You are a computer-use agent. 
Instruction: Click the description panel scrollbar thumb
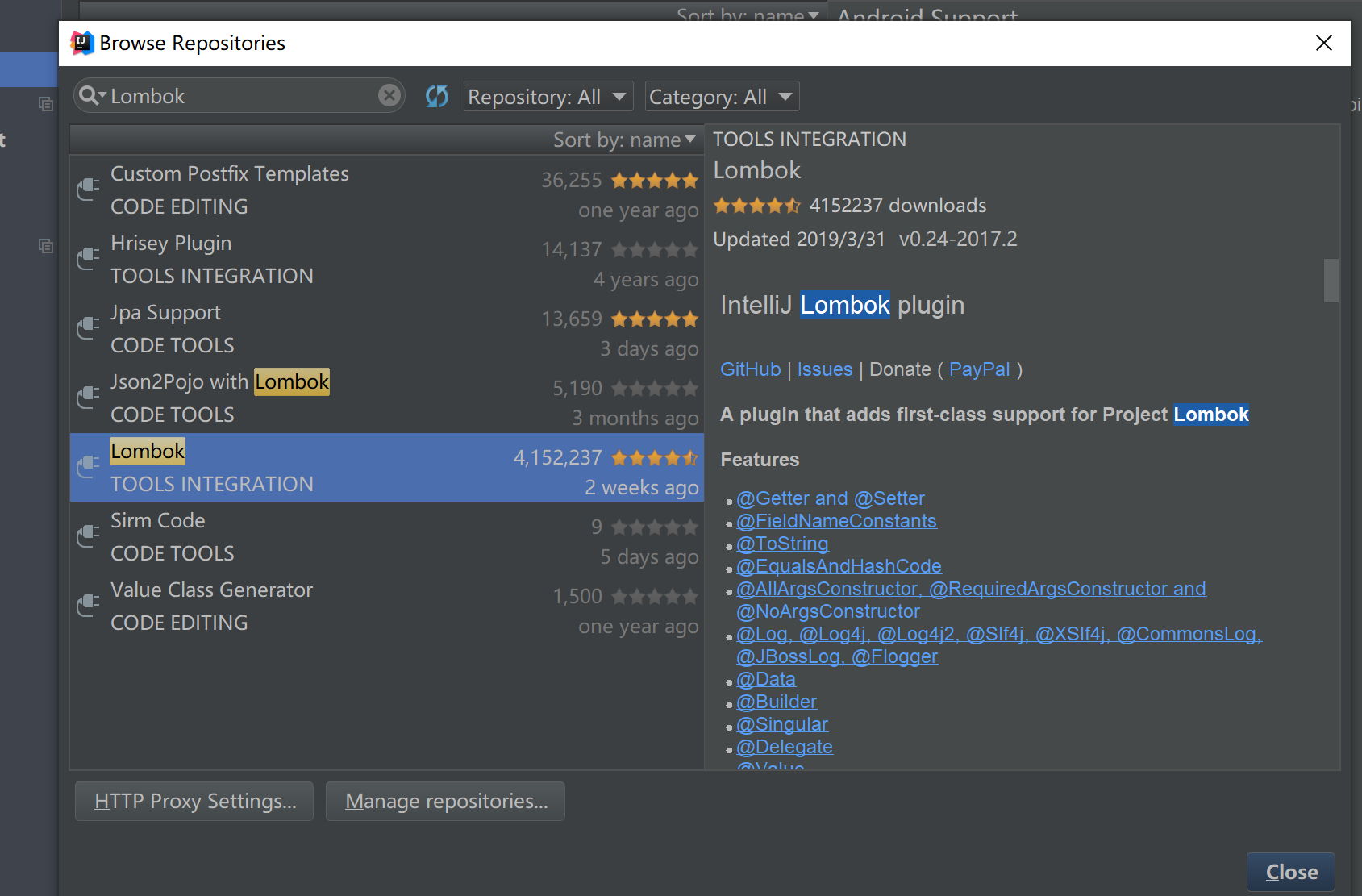1331,281
